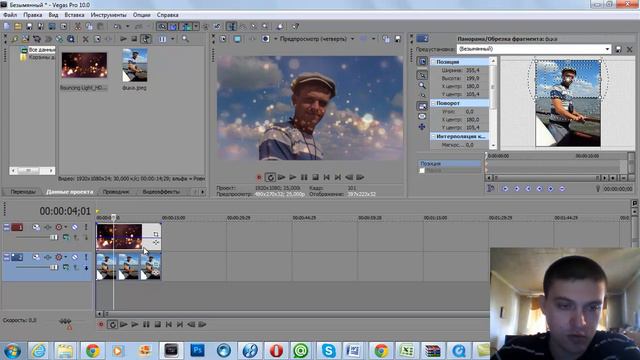
Task: Open the Preset dropdown in Pan/Crop panel
Action: pos(607,49)
